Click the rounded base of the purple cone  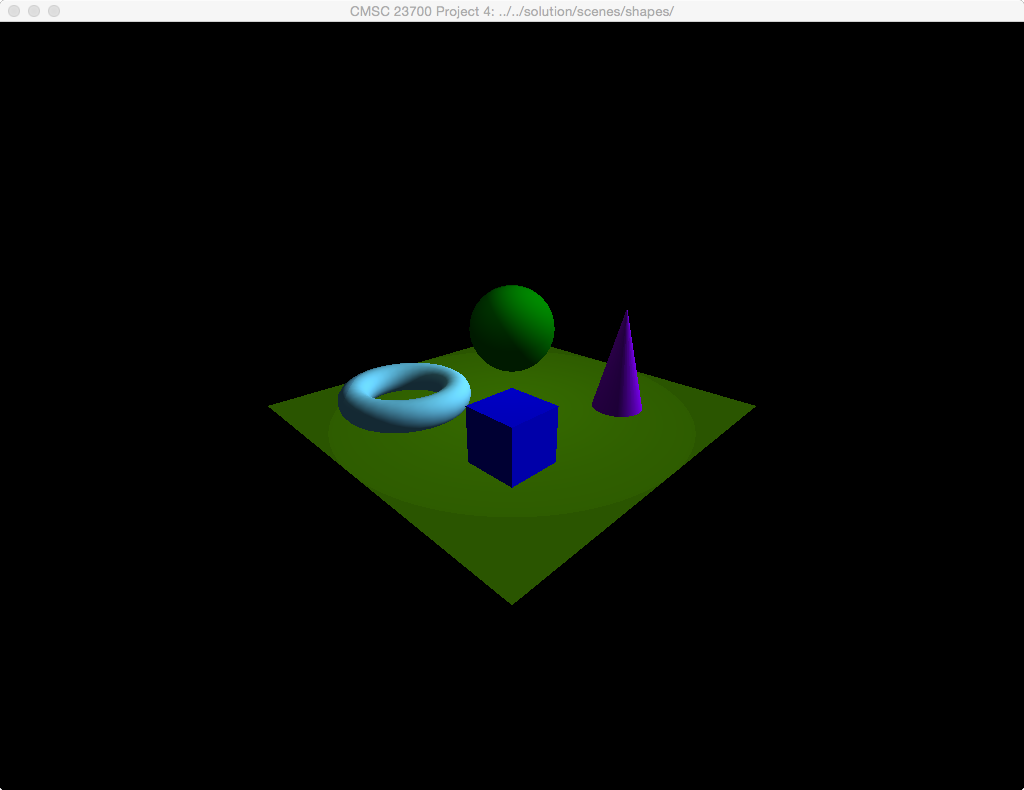click(617, 410)
